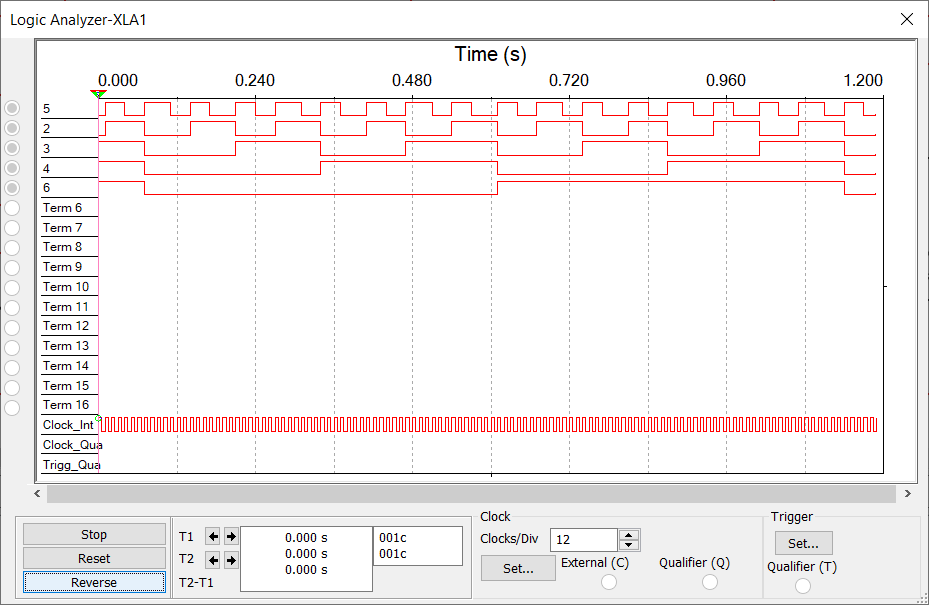
Task: Click the T2-T1 label
Action: click(x=196, y=582)
